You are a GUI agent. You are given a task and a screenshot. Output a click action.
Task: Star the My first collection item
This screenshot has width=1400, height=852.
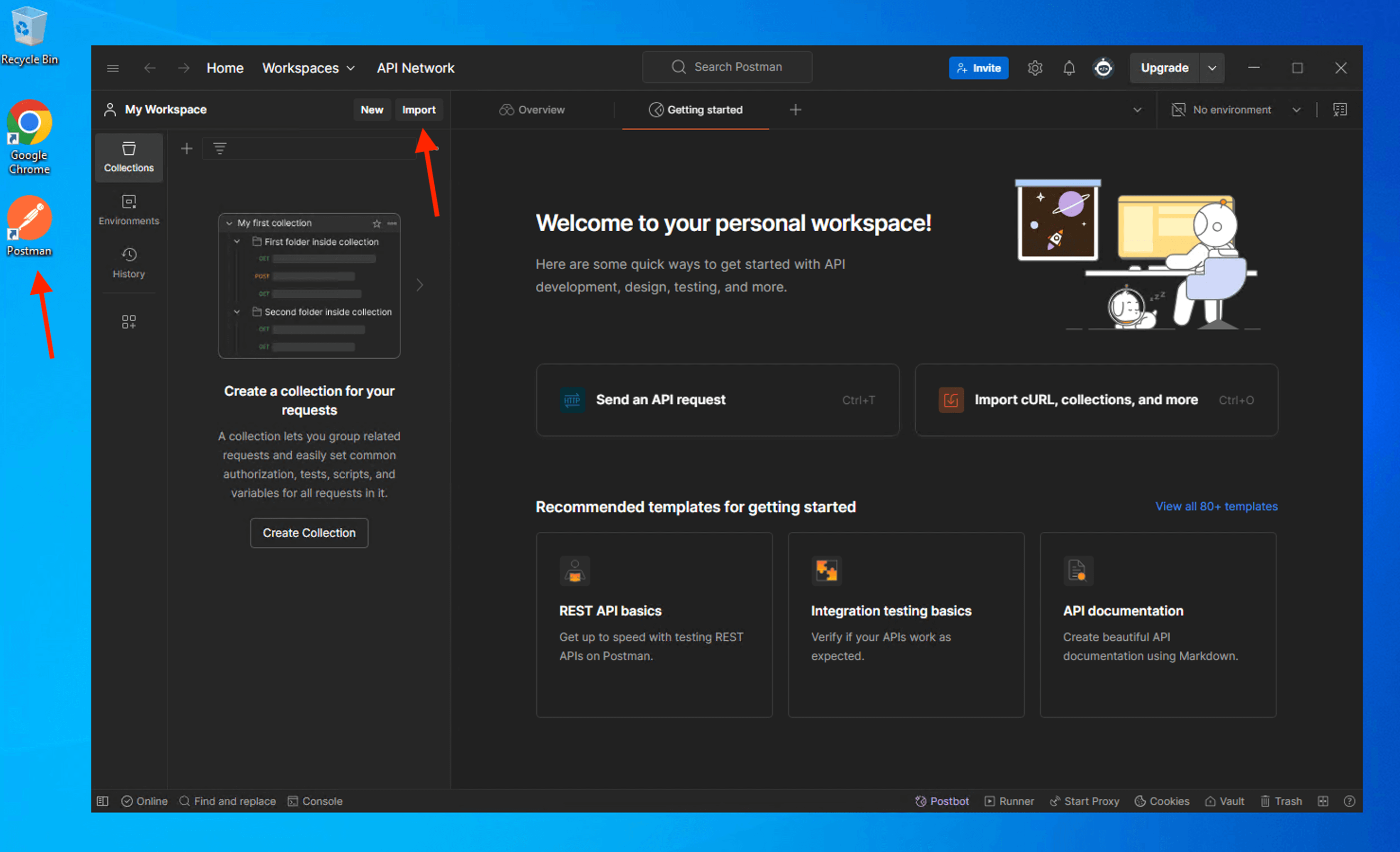(x=376, y=223)
